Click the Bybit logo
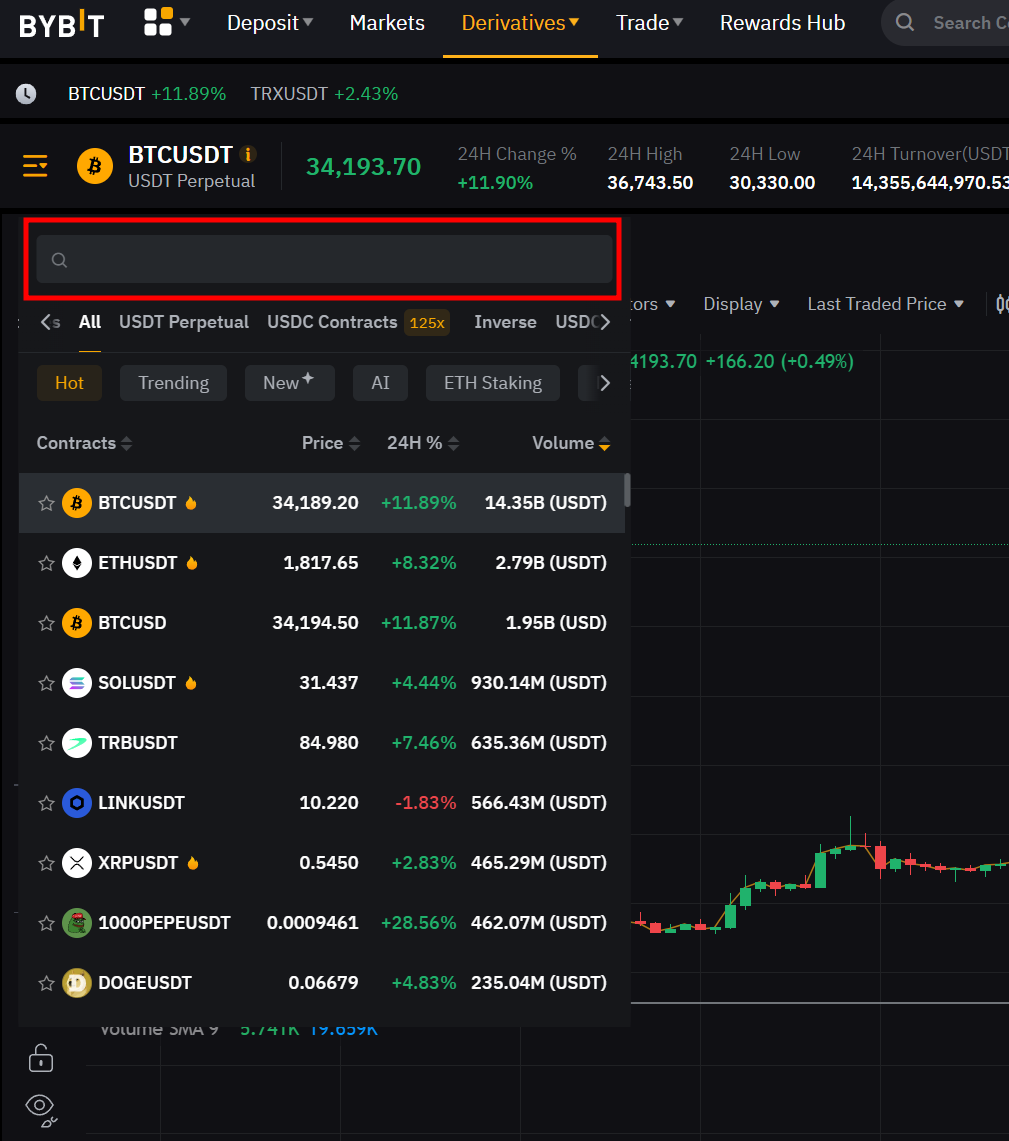1009x1141 pixels. click(x=62, y=25)
